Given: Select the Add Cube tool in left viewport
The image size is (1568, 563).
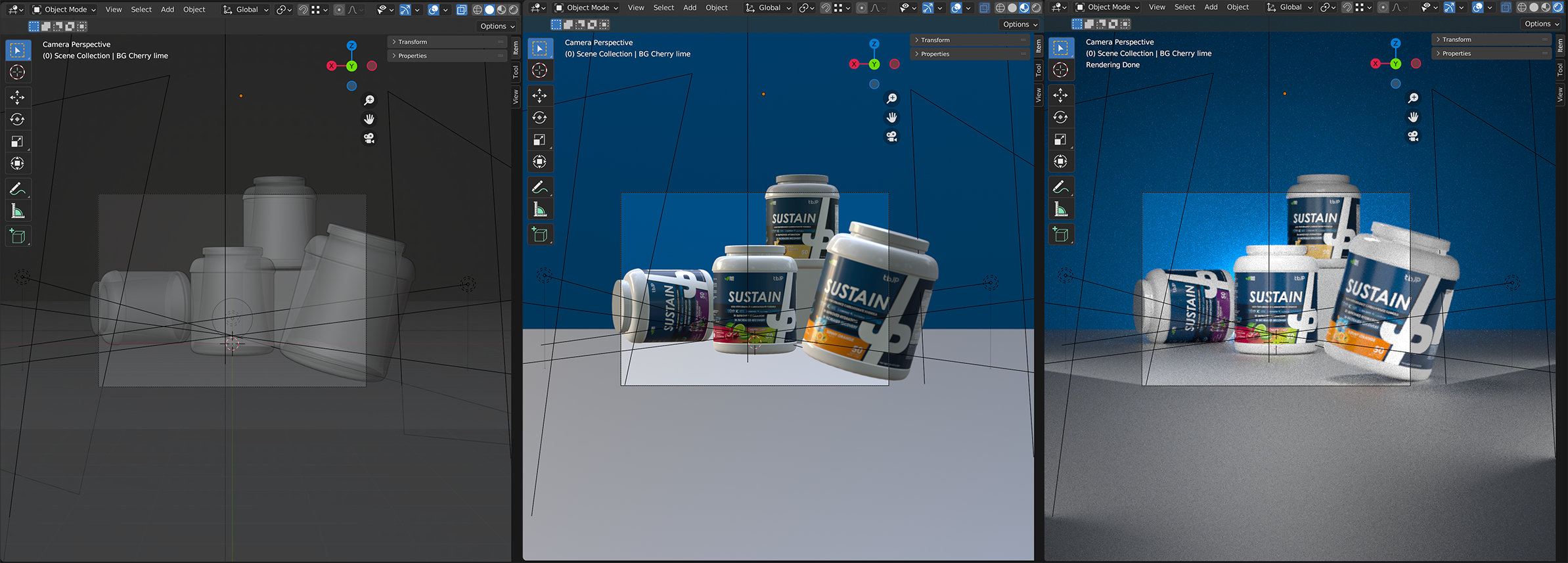Looking at the screenshot, I should click(x=18, y=236).
